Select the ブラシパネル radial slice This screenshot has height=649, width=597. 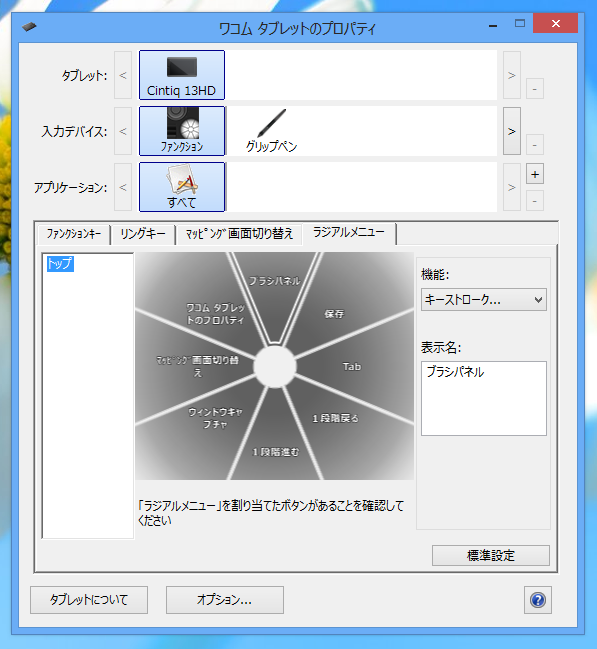[x=274, y=290]
